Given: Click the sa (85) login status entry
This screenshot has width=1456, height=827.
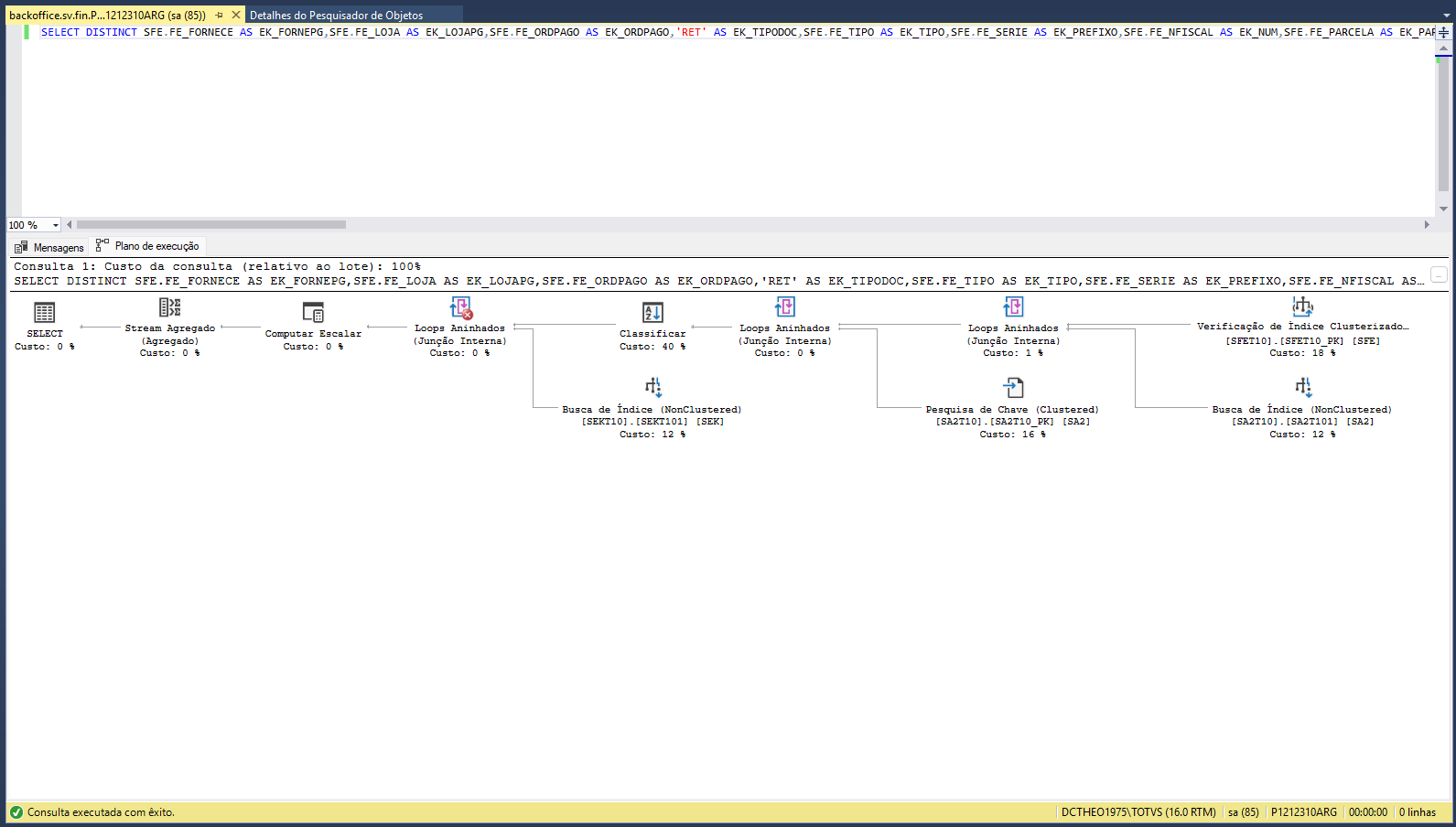Looking at the screenshot, I should [1243, 812].
